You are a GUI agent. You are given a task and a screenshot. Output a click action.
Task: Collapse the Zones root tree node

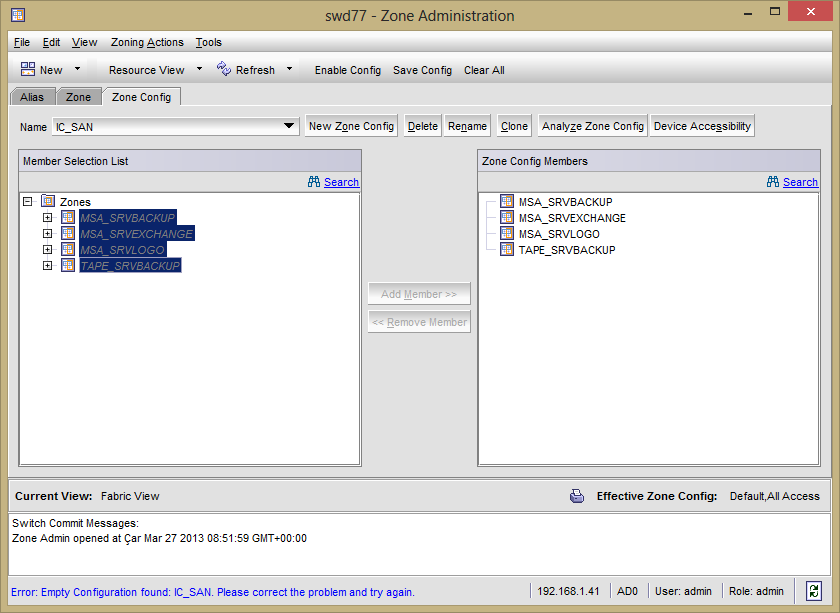point(28,201)
